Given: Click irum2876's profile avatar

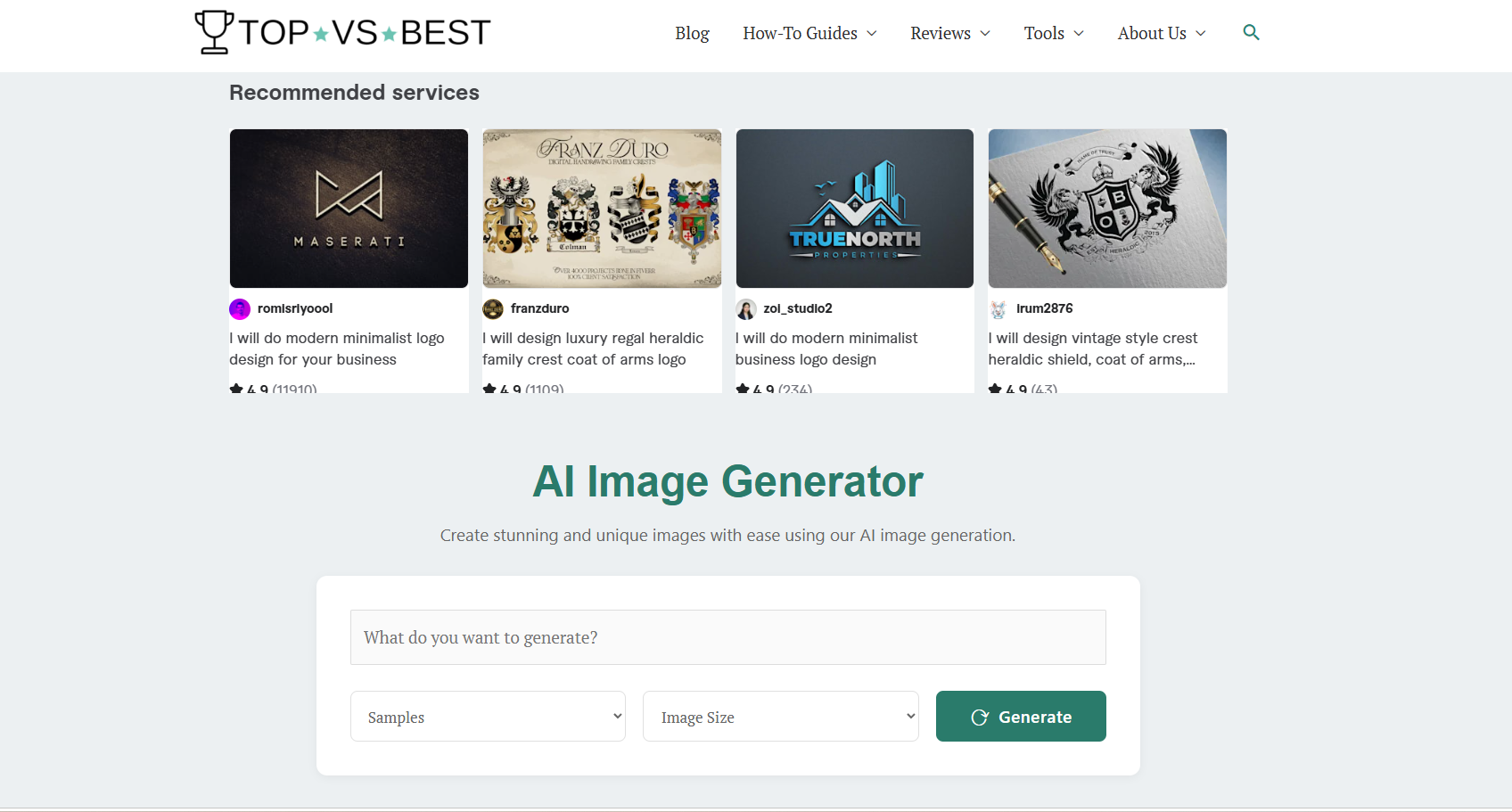Looking at the screenshot, I should [x=998, y=309].
